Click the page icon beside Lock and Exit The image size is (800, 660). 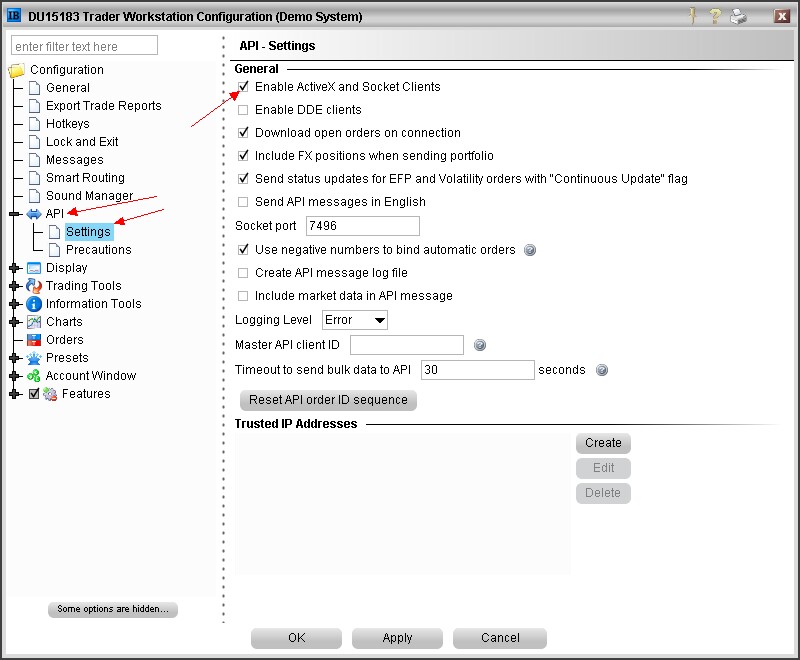34,142
